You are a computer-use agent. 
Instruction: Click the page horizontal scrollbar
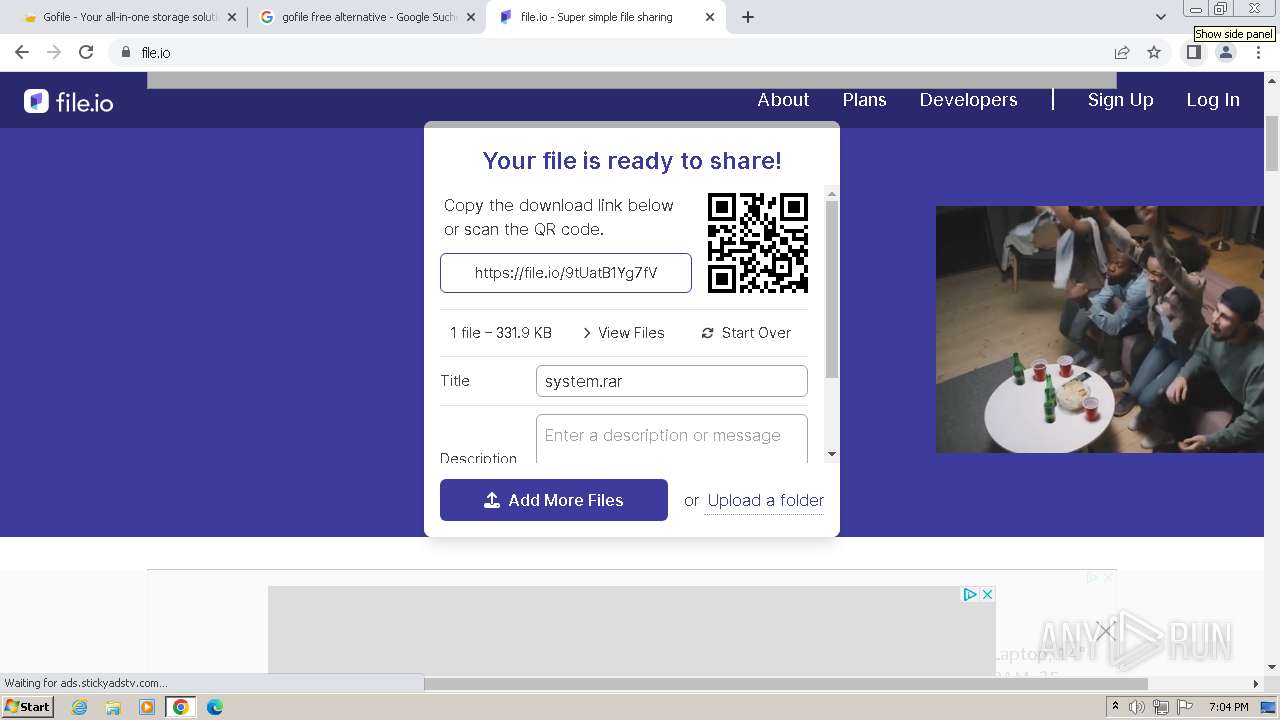[786, 684]
